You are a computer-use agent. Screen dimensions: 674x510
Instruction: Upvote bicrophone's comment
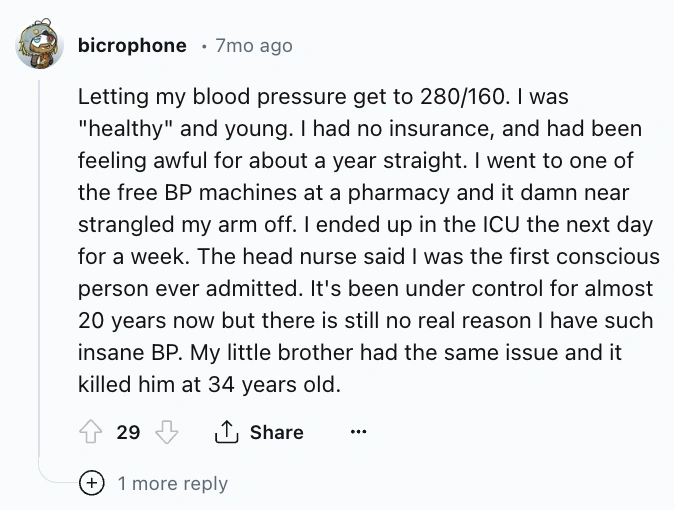pos(91,433)
